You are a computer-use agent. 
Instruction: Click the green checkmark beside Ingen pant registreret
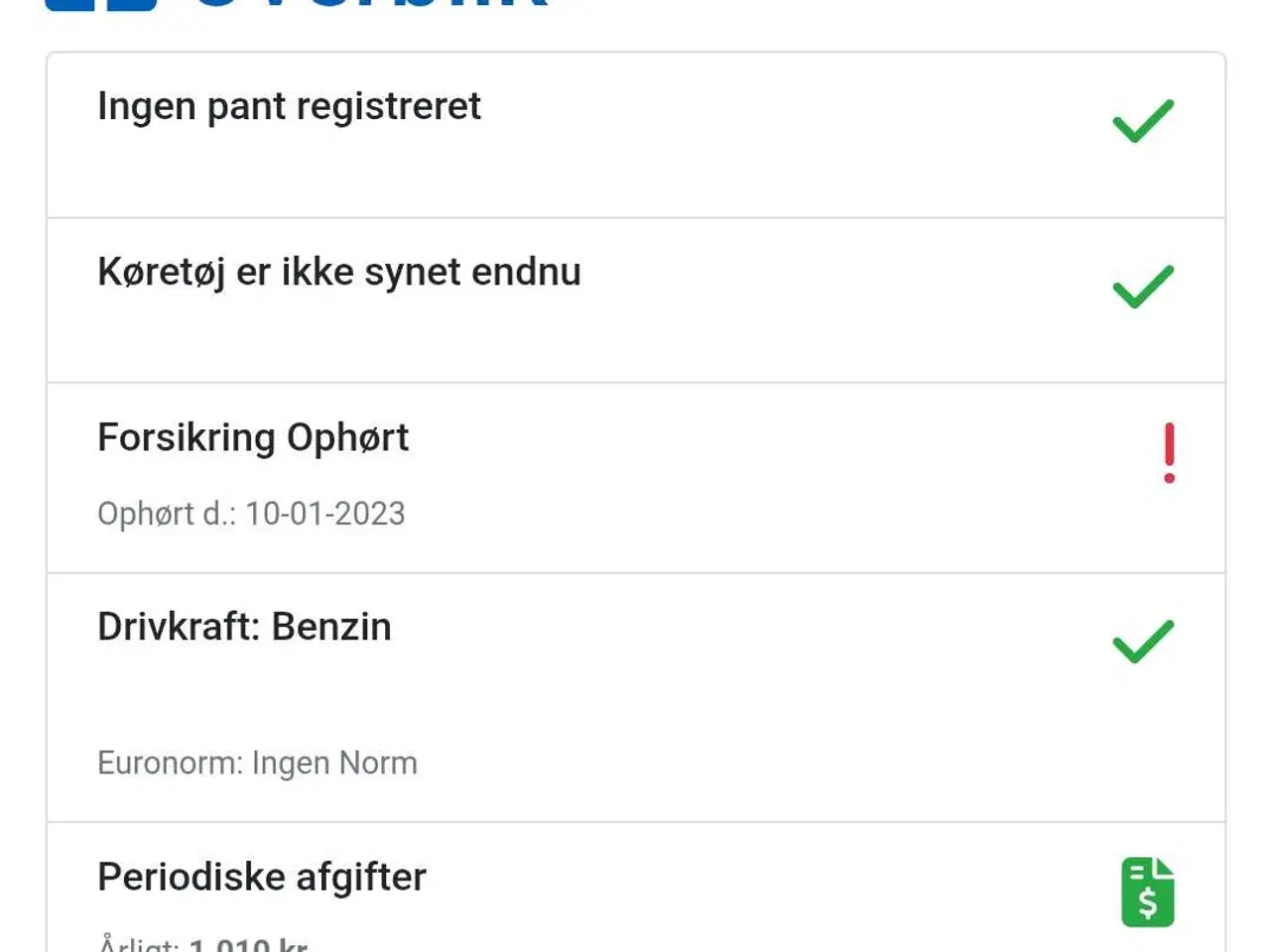point(1143,121)
